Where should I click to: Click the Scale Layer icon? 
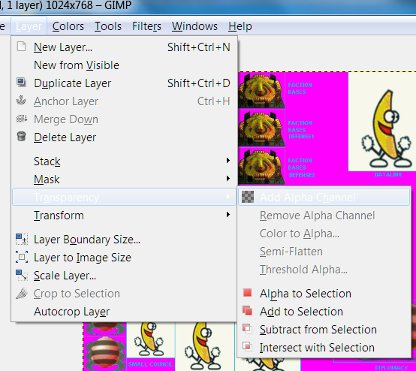click(22, 275)
